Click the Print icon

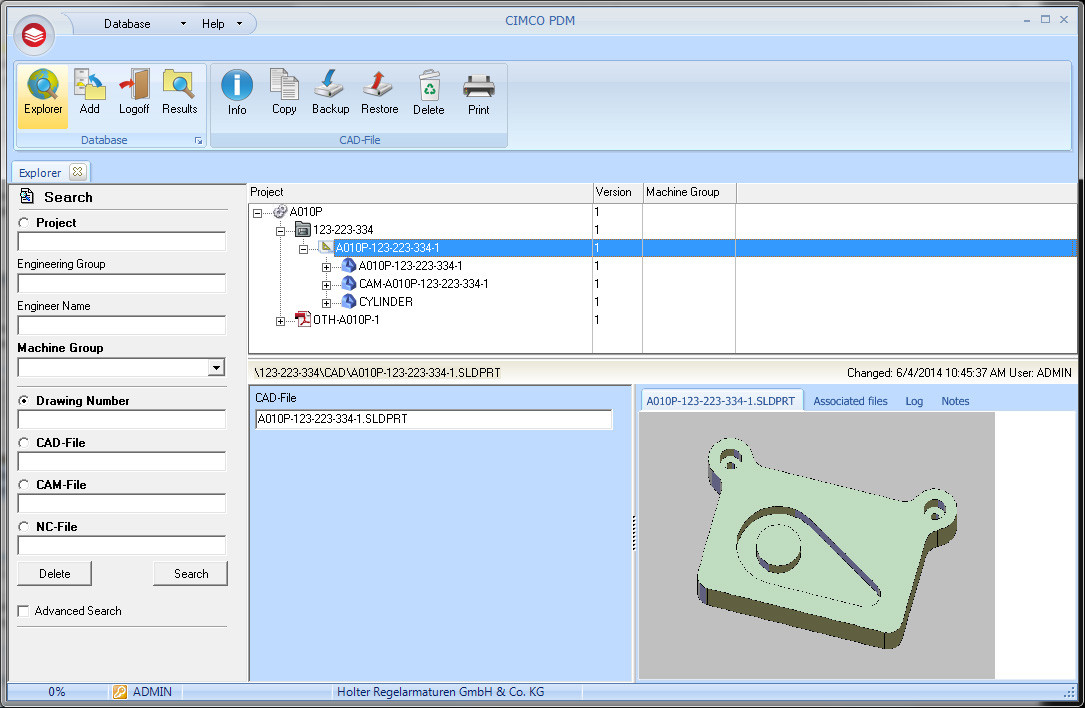[478, 87]
